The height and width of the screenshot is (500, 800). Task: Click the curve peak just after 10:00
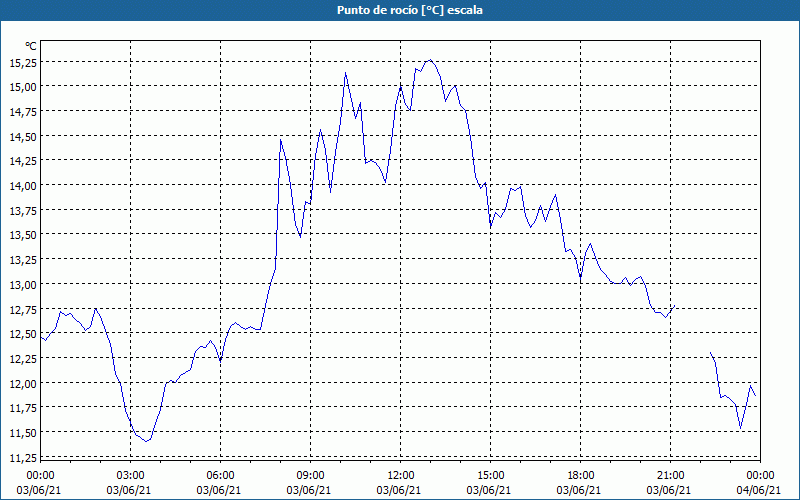345,72
